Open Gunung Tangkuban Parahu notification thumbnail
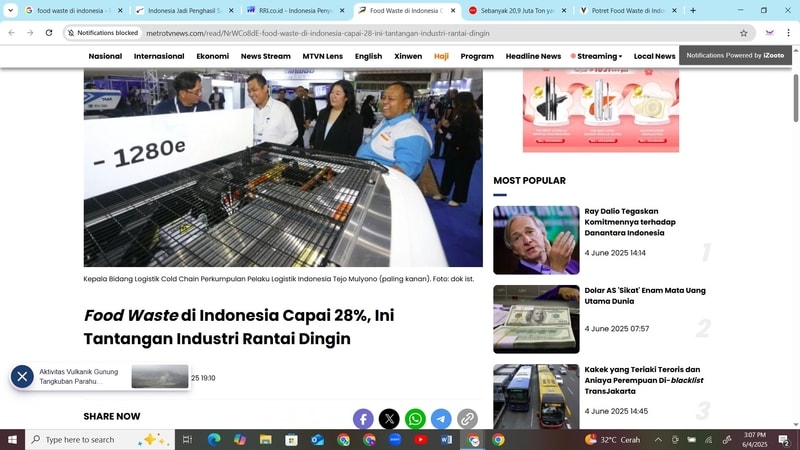 pyautogui.click(x=160, y=377)
